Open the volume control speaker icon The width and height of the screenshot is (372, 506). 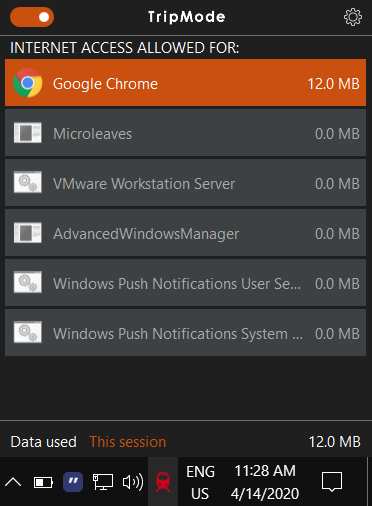point(133,482)
